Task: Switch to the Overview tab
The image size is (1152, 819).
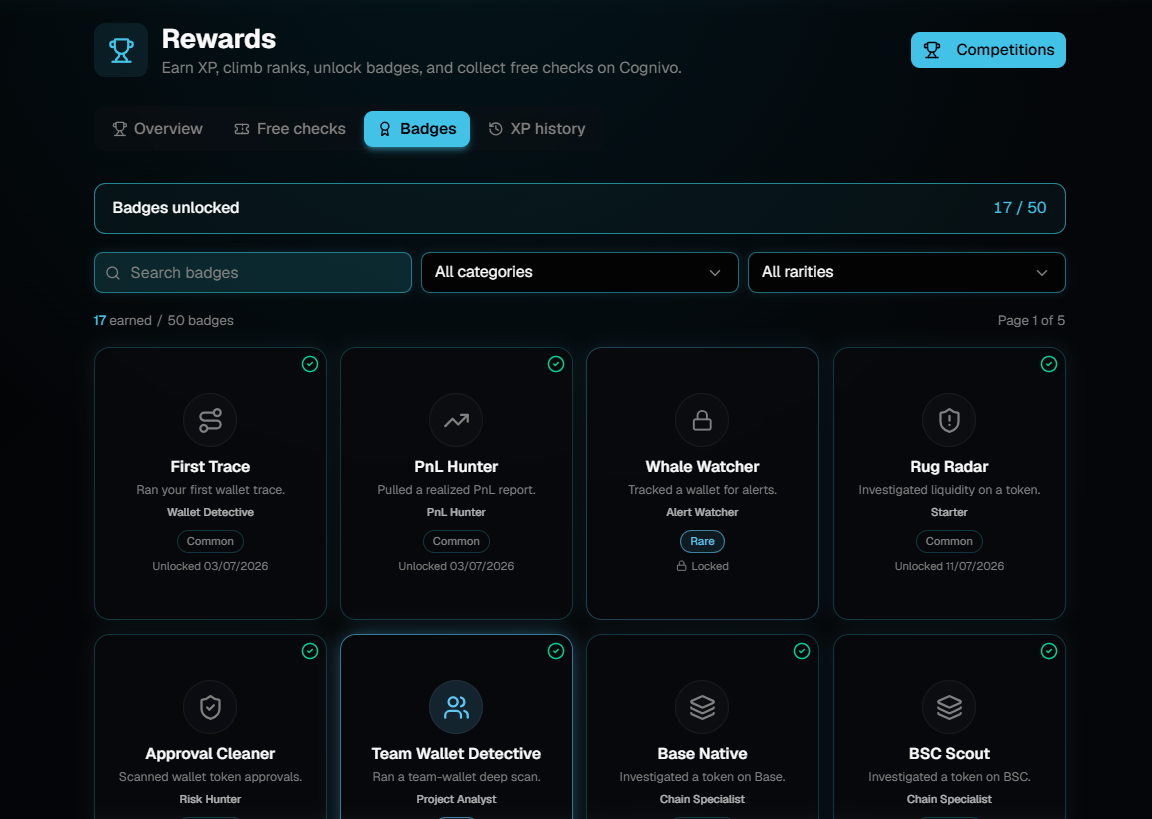Action: [x=157, y=129]
